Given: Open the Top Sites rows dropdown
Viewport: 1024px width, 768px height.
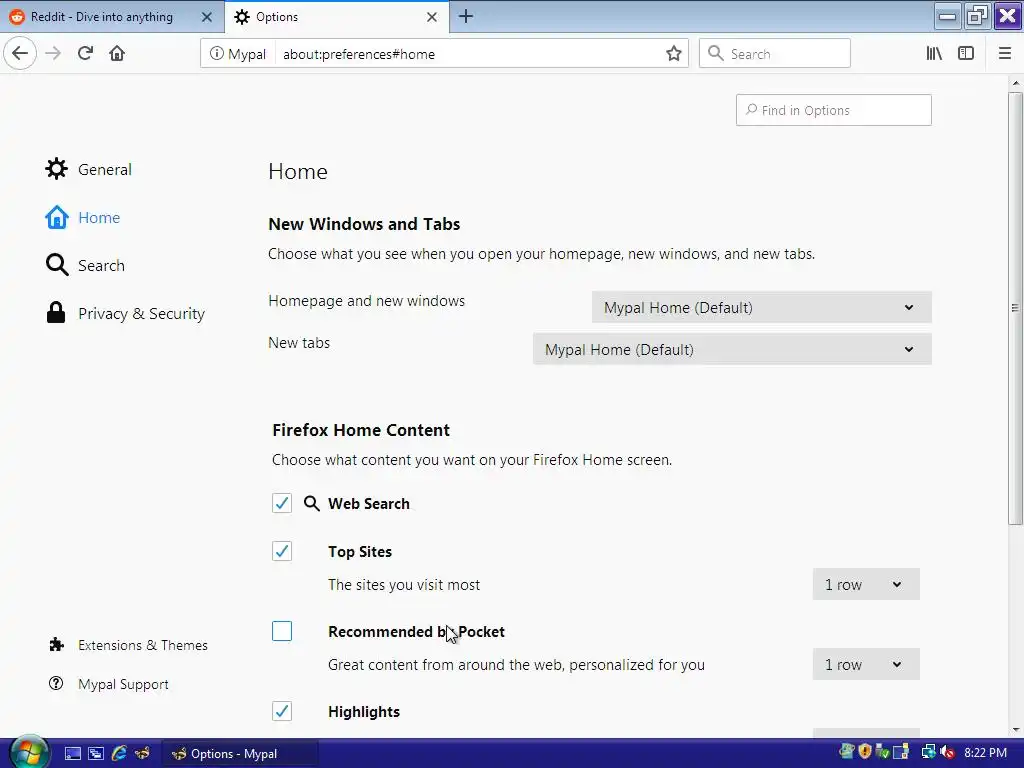Looking at the screenshot, I should [866, 584].
